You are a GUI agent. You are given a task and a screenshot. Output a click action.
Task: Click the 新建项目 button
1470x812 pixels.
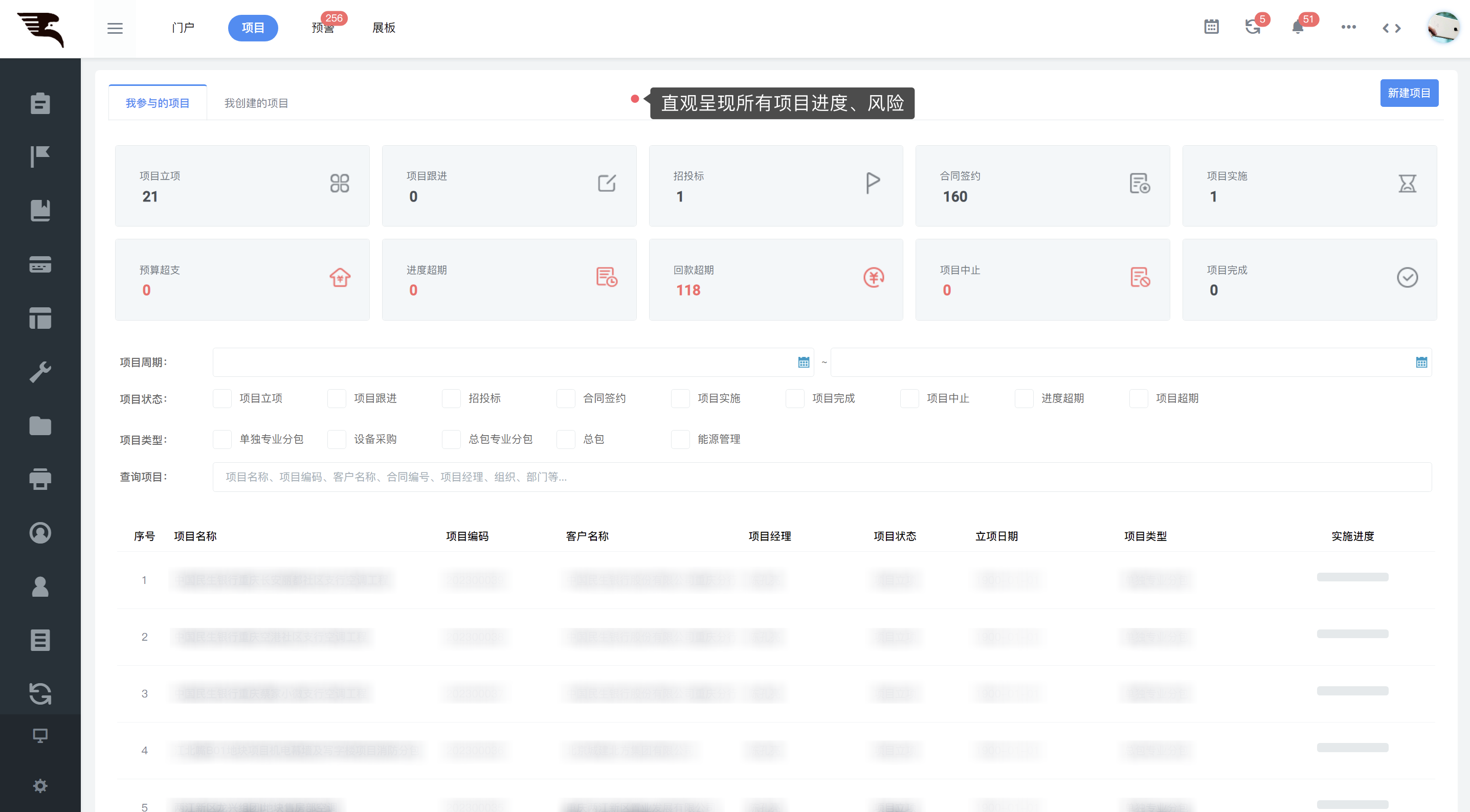coord(1409,93)
